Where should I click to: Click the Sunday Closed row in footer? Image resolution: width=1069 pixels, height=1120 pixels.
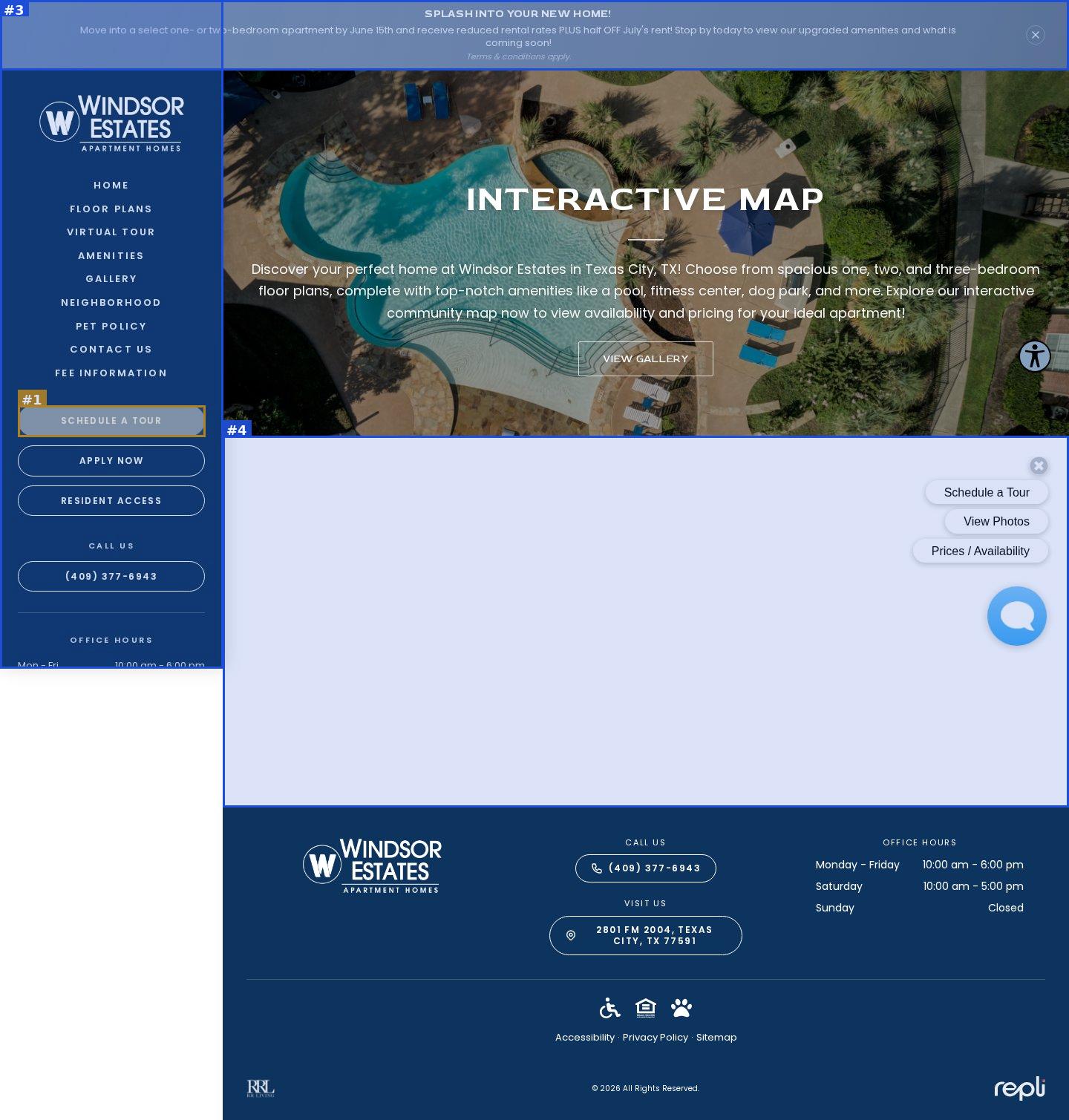(x=919, y=908)
